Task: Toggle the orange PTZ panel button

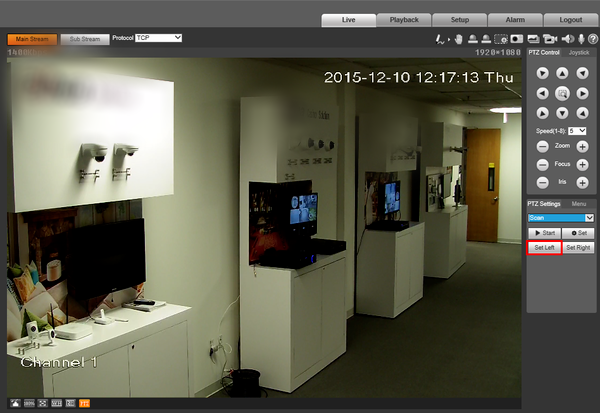Action: pyautogui.click(x=84, y=403)
